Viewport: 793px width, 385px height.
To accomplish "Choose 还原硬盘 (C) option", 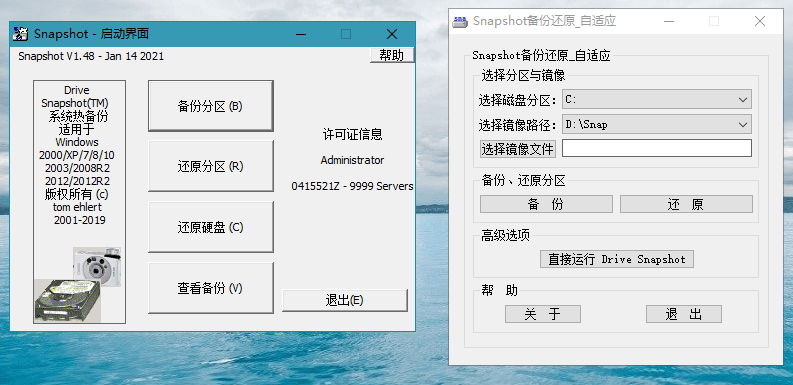I will pyautogui.click(x=210, y=227).
